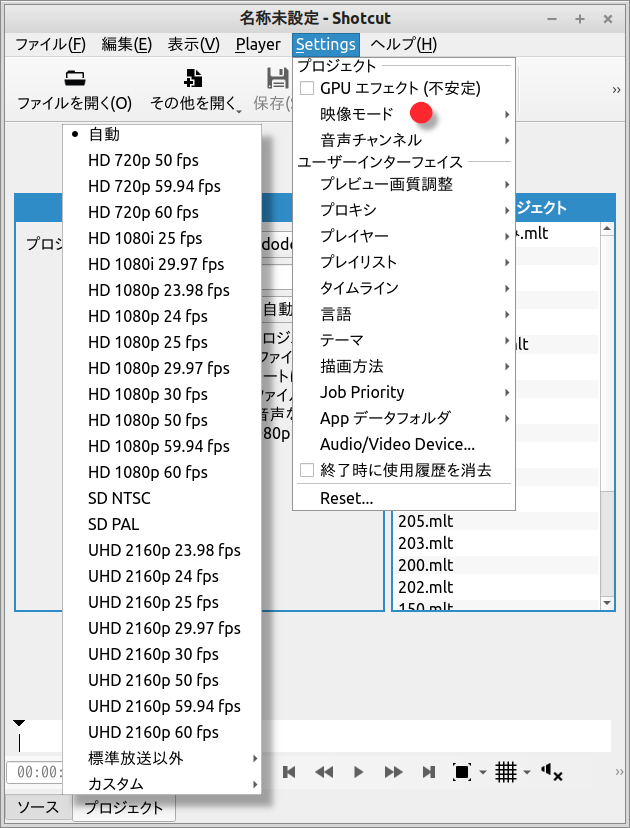This screenshot has height=828, width=630.
Task: Open the Player menu
Action: click(258, 44)
